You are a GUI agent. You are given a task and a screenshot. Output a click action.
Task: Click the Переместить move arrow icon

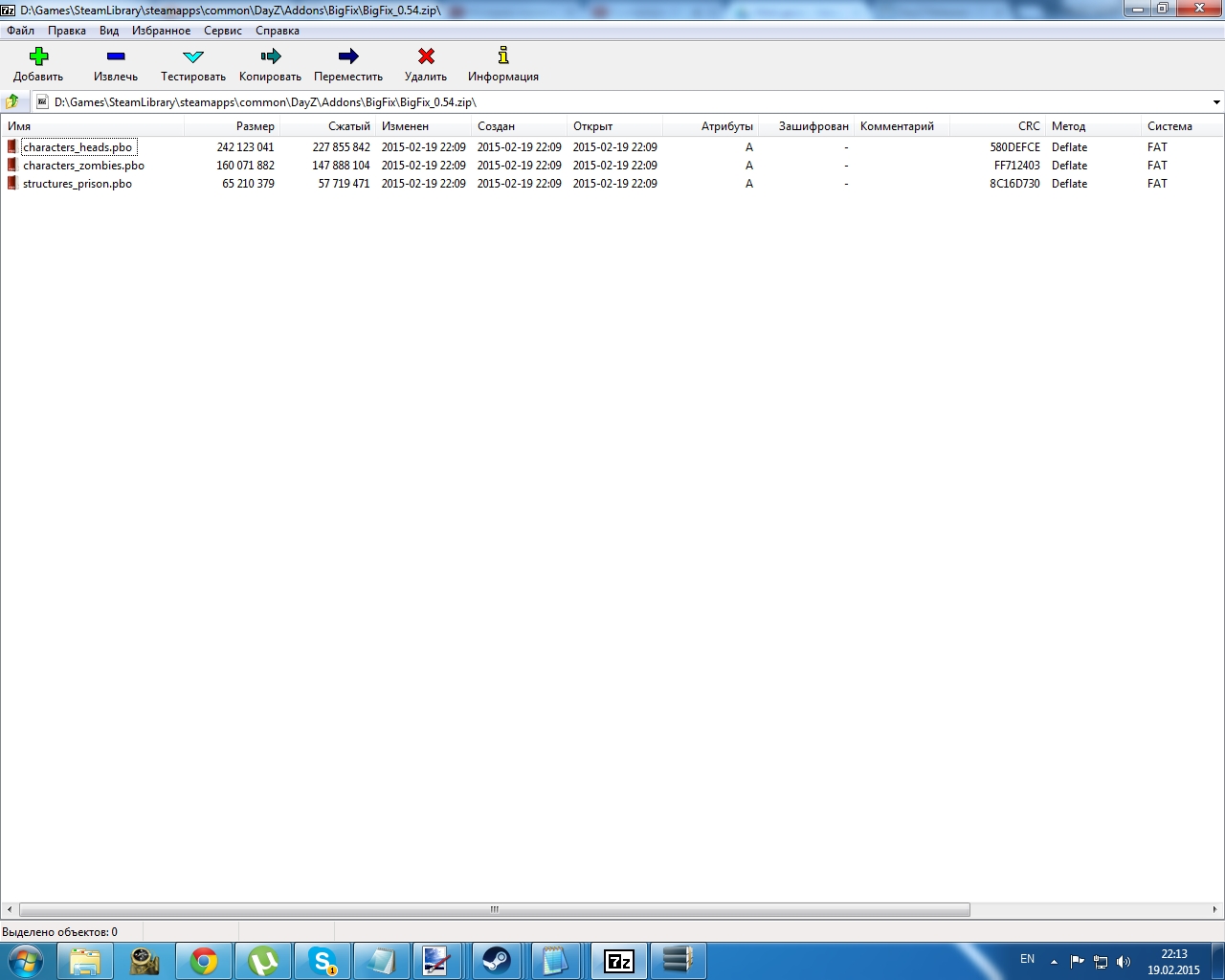click(348, 56)
